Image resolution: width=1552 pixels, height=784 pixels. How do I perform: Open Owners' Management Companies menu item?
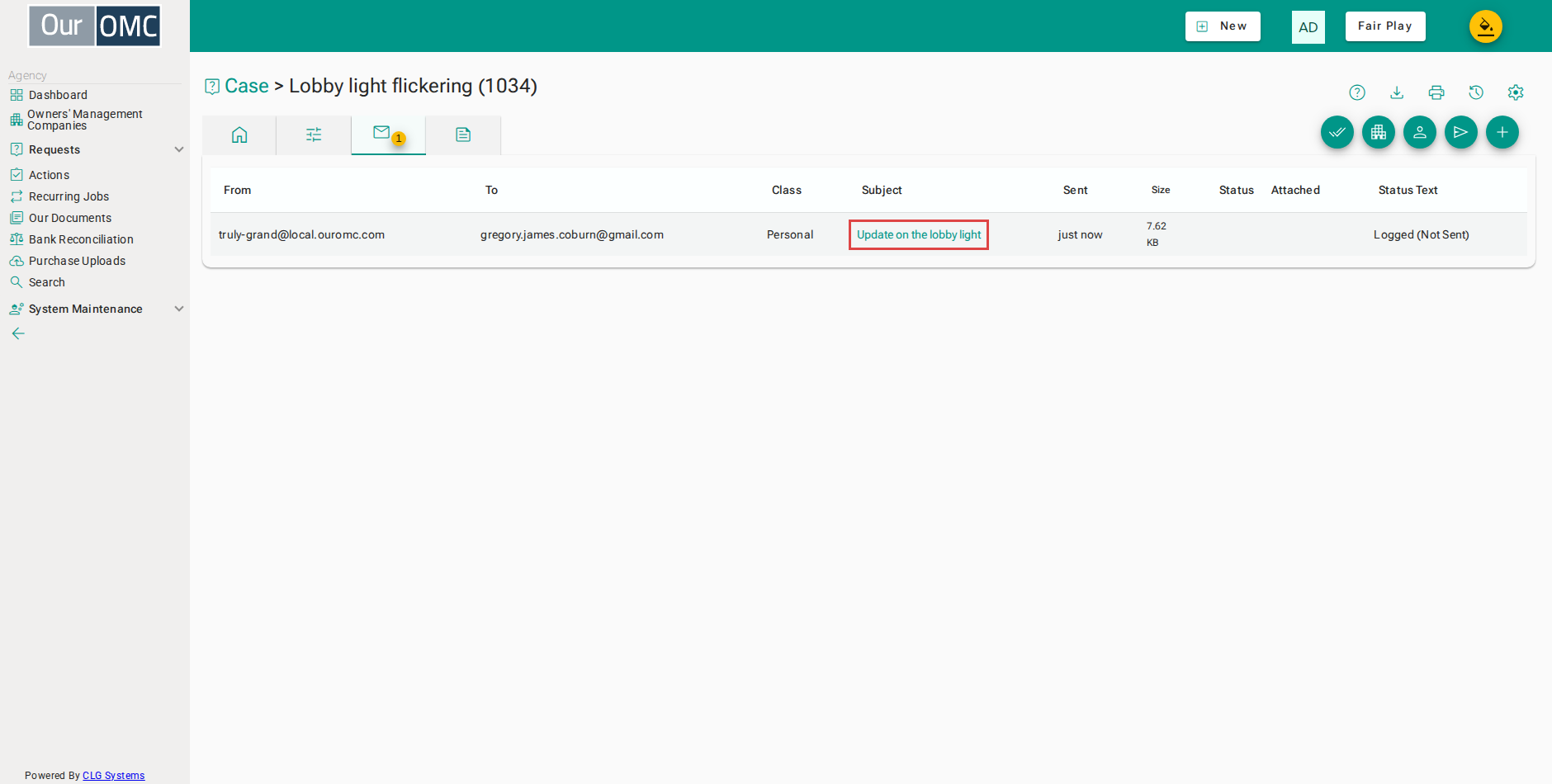coord(85,120)
